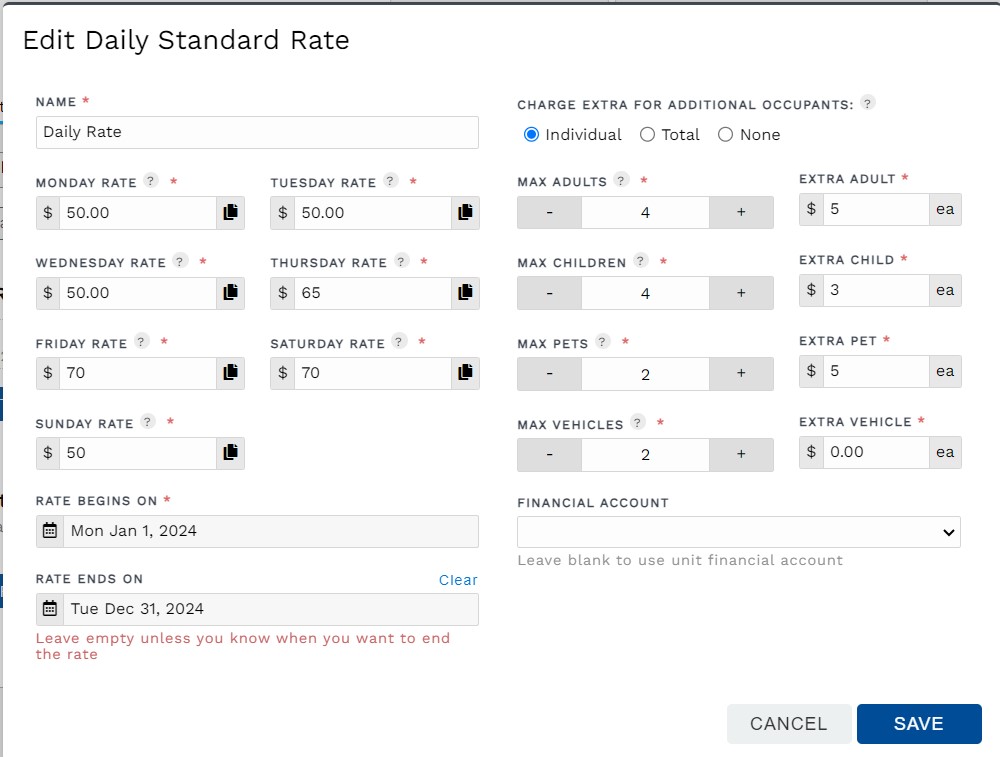Image resolution: width=1000 pixels, height=757 pixels.
Task: Cancel editing the rate
Action: coord(789,724)
